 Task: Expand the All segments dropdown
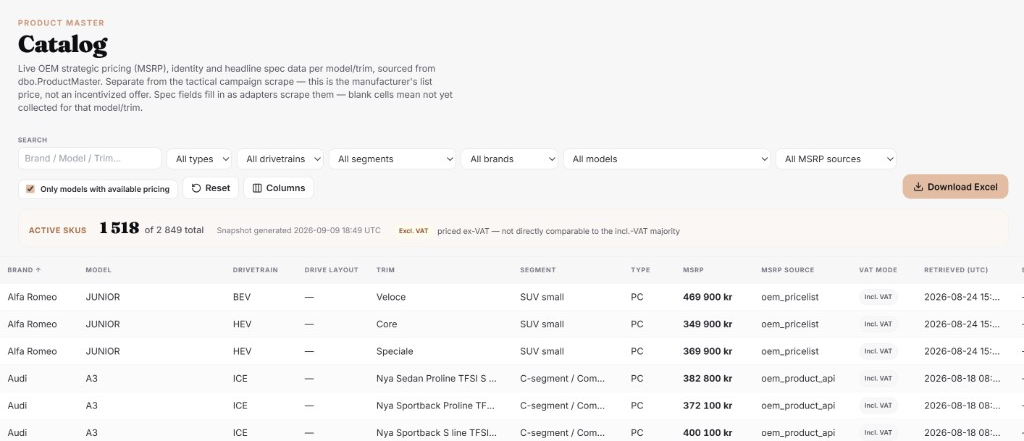click(x=392, y=159)
